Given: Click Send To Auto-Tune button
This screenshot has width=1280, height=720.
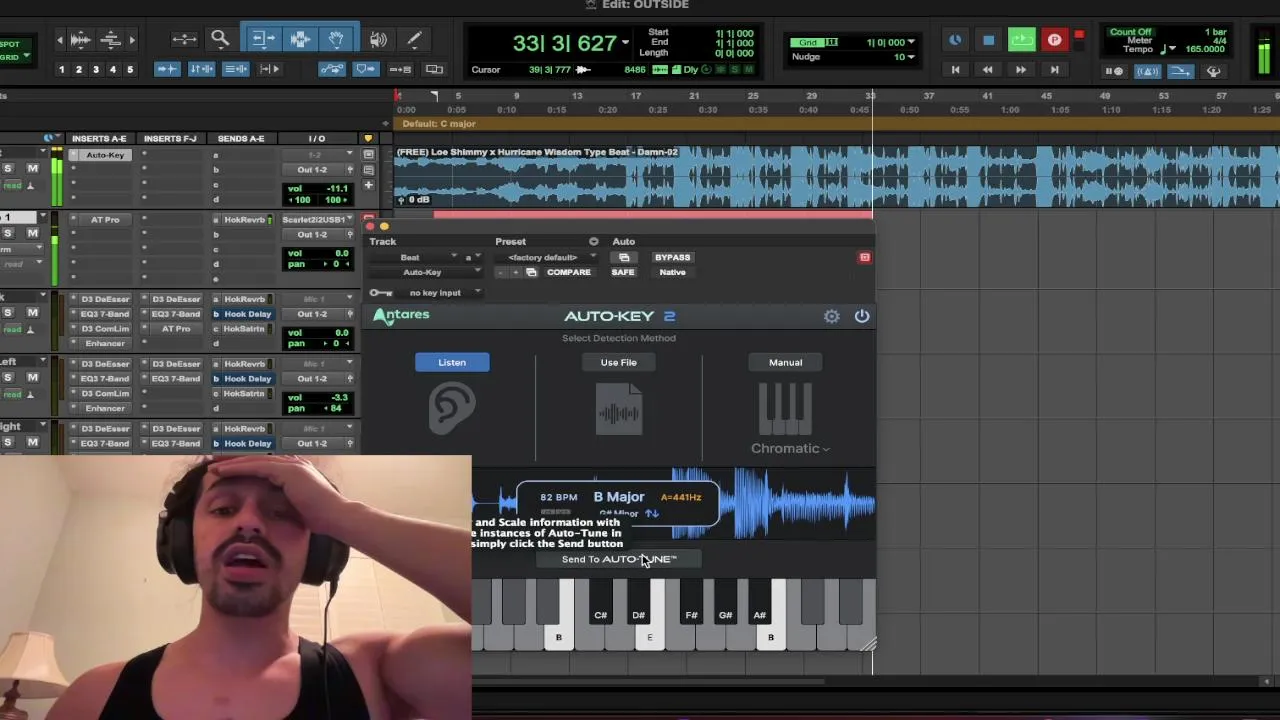Looking at the screenshot, I should pos(619,560).
